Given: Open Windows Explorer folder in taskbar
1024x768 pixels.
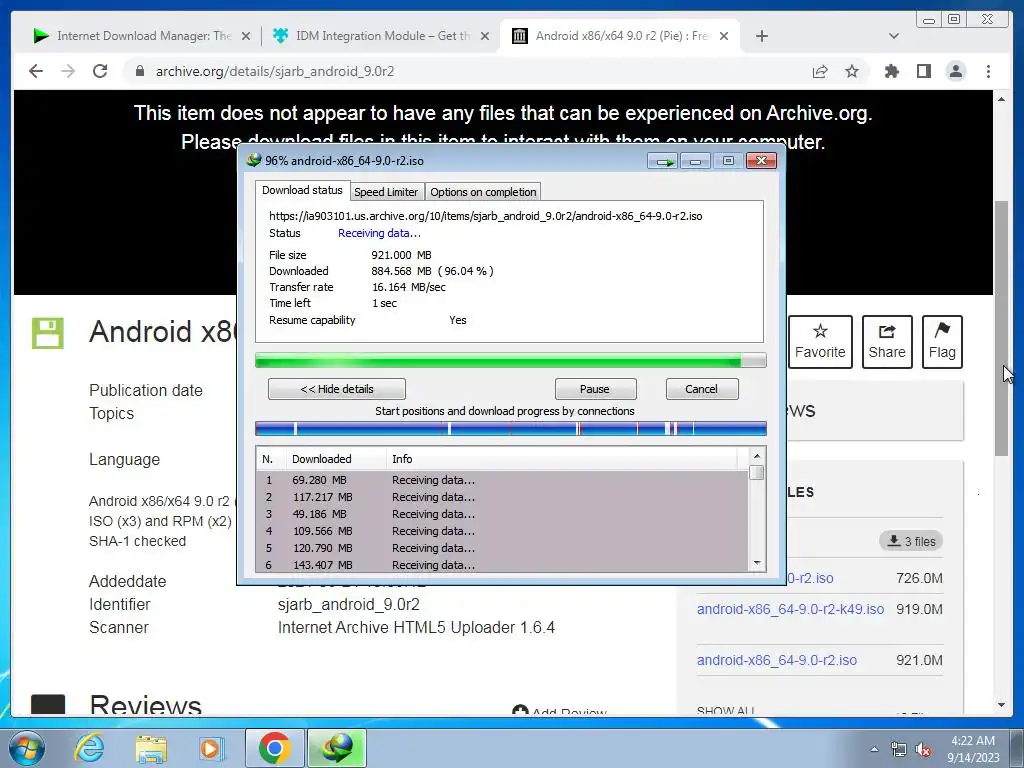Looking at the screenshot, I should coord(151,748).
